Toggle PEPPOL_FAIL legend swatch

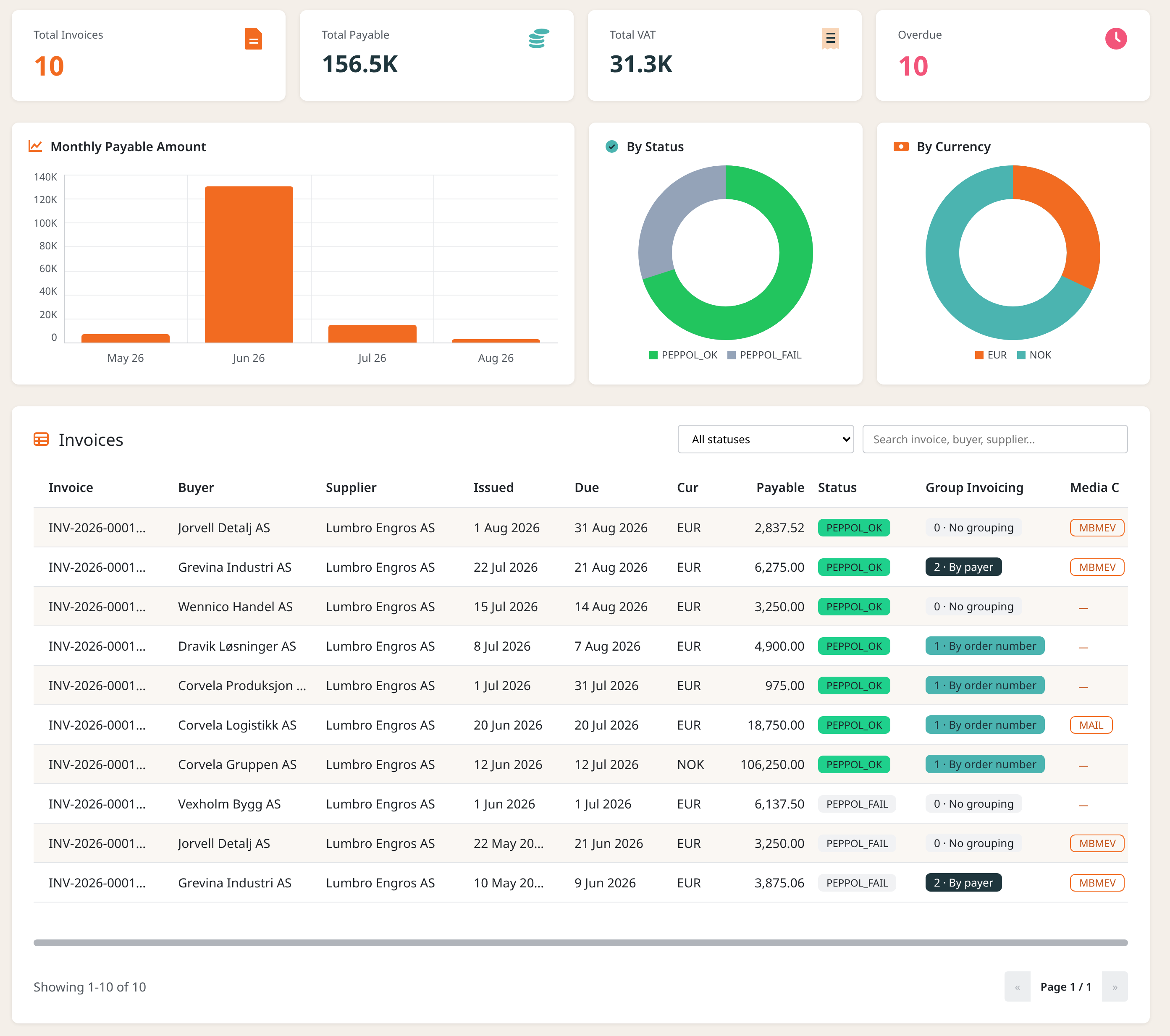pyautogui.click(x=731, y=355)
